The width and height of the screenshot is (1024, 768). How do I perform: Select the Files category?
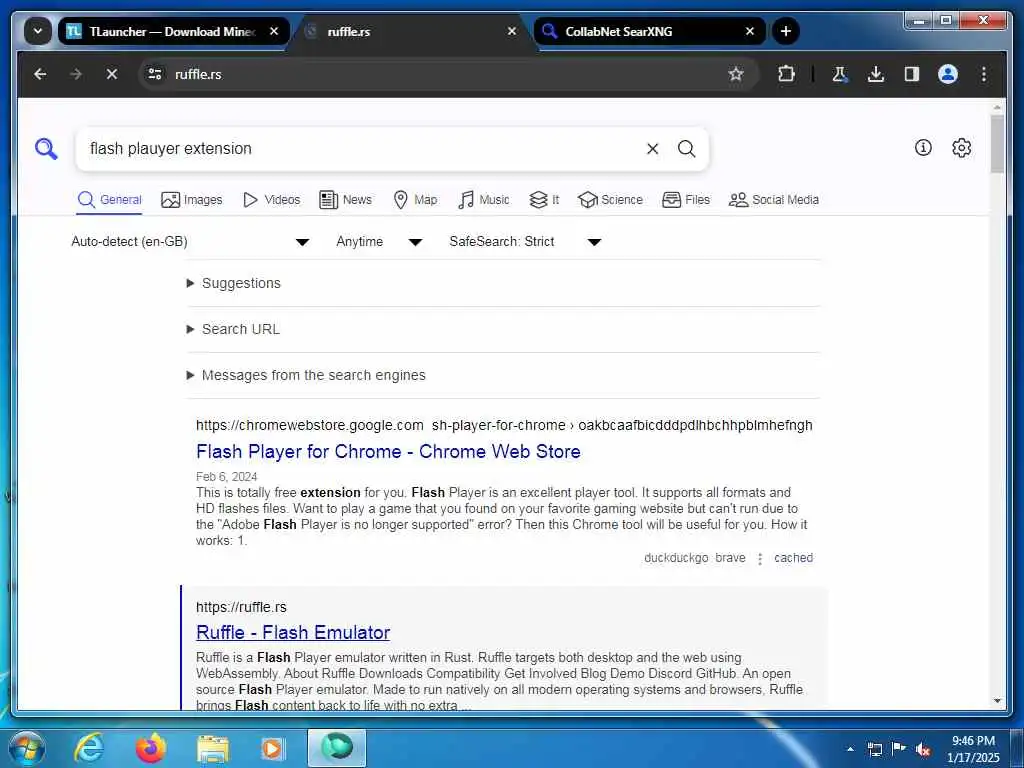click(x=686, y=200)
